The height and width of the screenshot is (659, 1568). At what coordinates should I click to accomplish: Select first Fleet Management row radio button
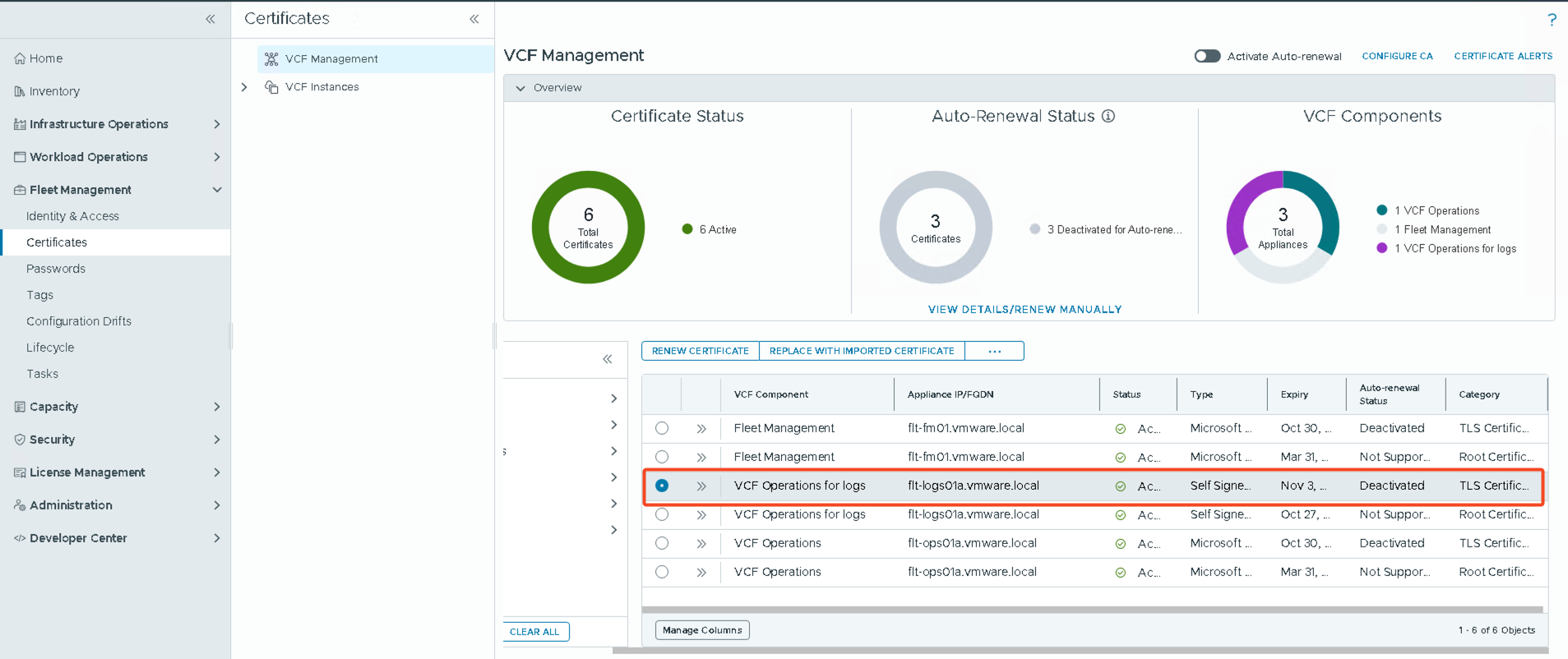coord(662,428)
